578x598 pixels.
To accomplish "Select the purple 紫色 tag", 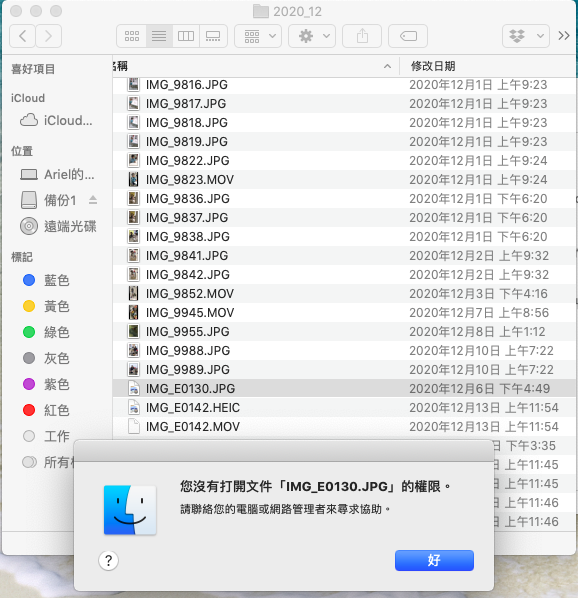I will (x=46, y=384).
